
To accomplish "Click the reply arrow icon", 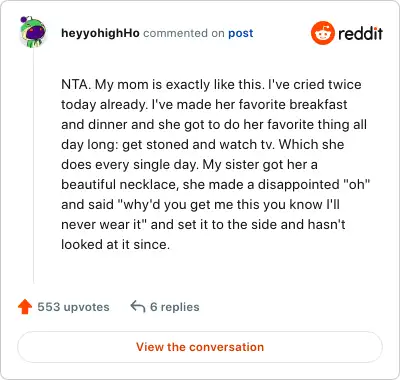I will [x=138, y=307].
